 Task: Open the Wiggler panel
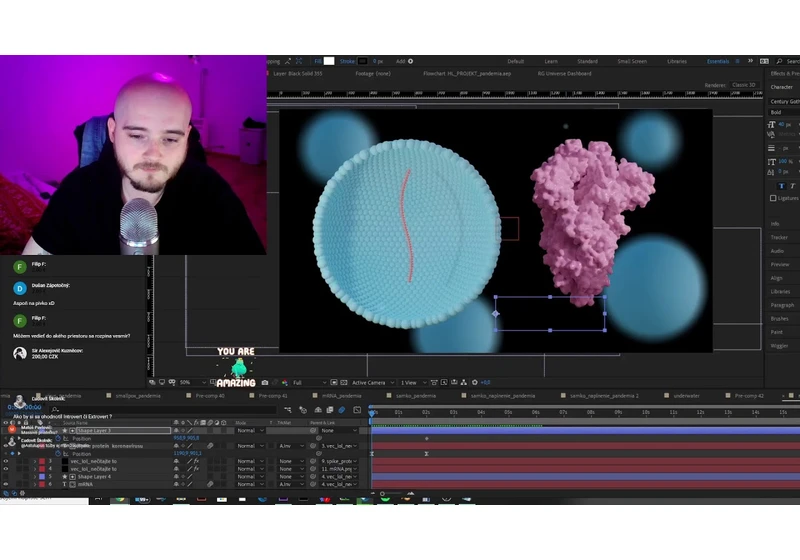click(779, 346)
